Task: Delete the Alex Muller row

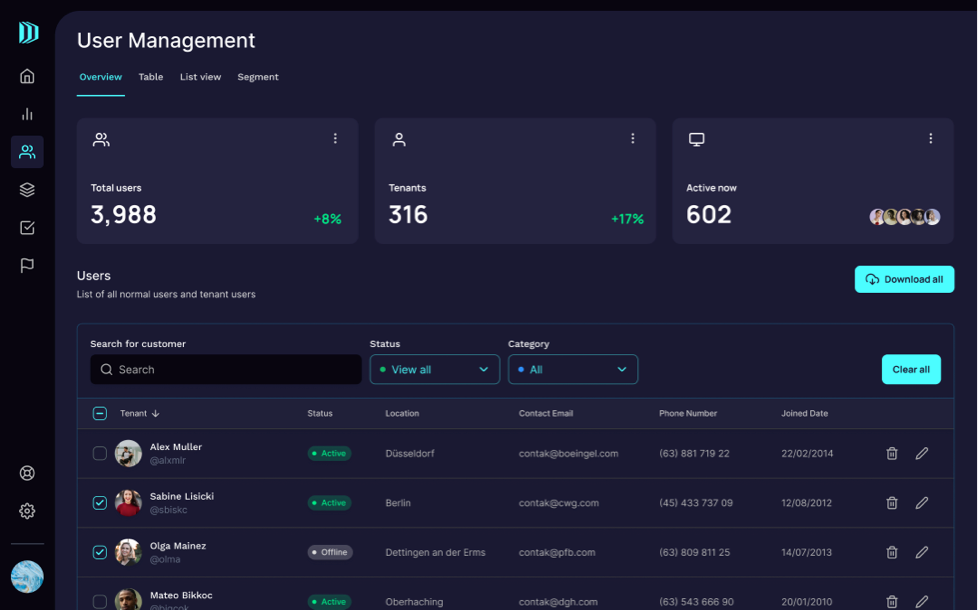Action: 892,453
